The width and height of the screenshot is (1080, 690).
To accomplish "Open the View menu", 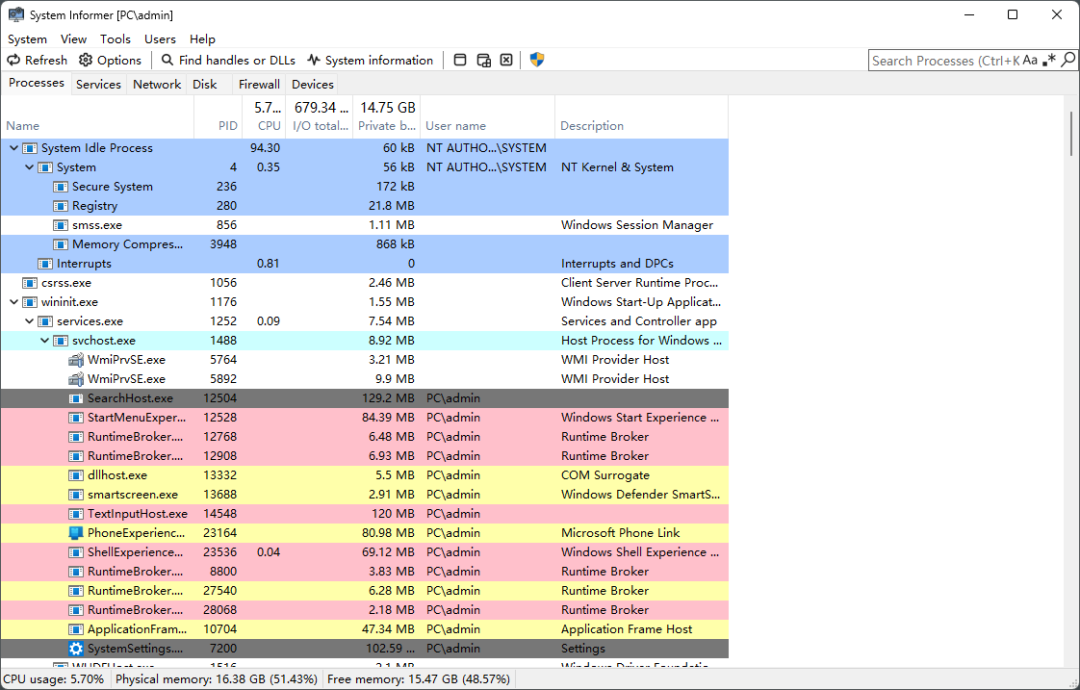I will (x=74, y=39).
